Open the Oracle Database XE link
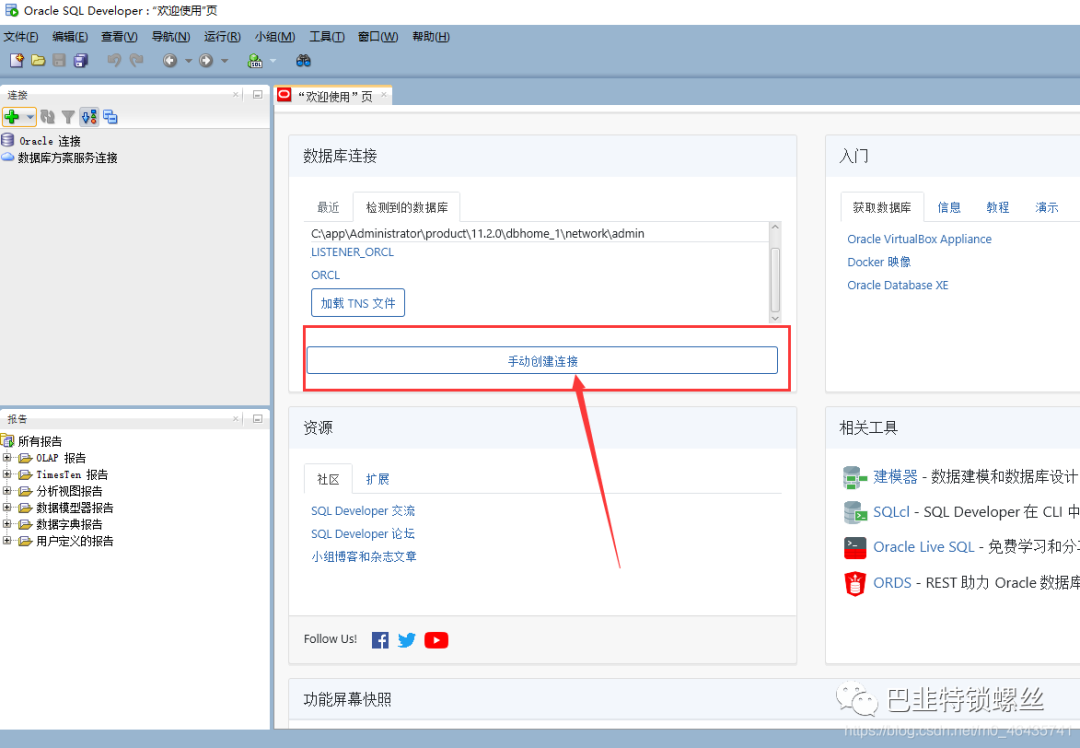Image resolution: width=1080 pixels, height=748 pixels. tap(897, 285)
